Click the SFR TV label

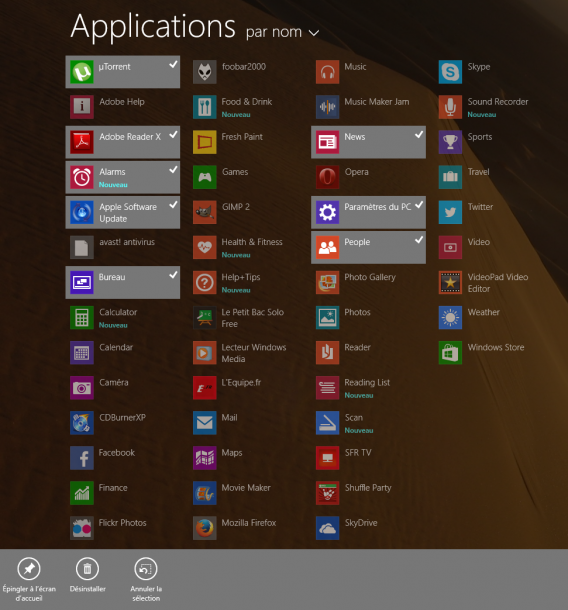[x=358, y=452]
